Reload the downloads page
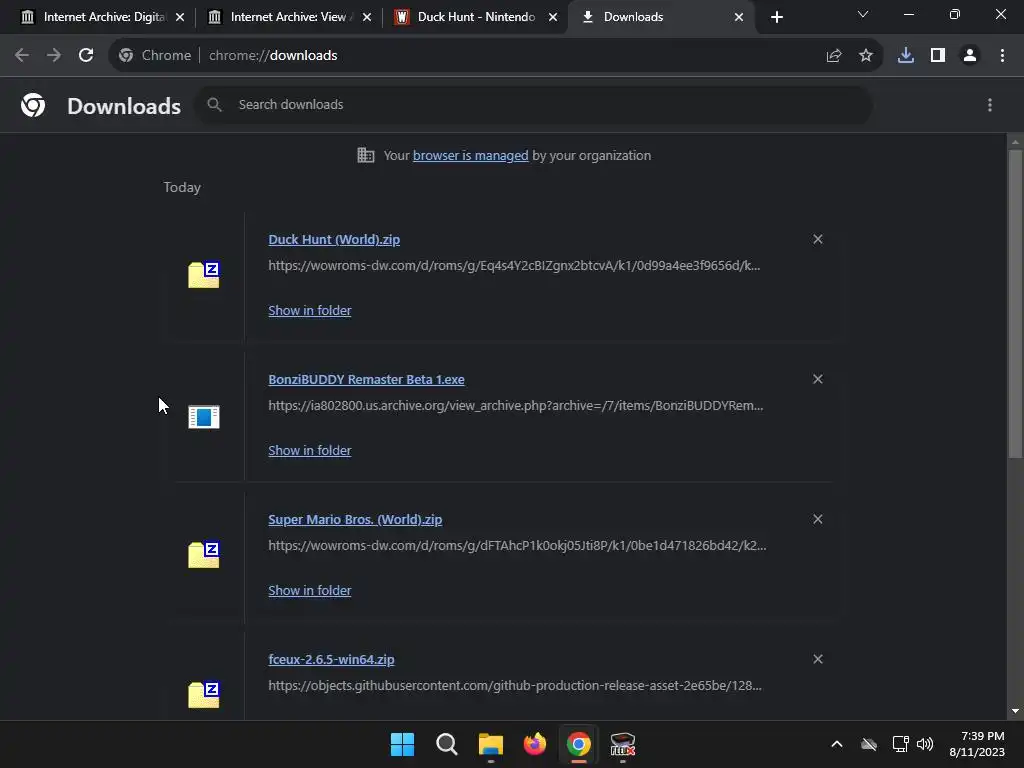The height and width of the screenshot is (768, 1024). coord(86,56)
